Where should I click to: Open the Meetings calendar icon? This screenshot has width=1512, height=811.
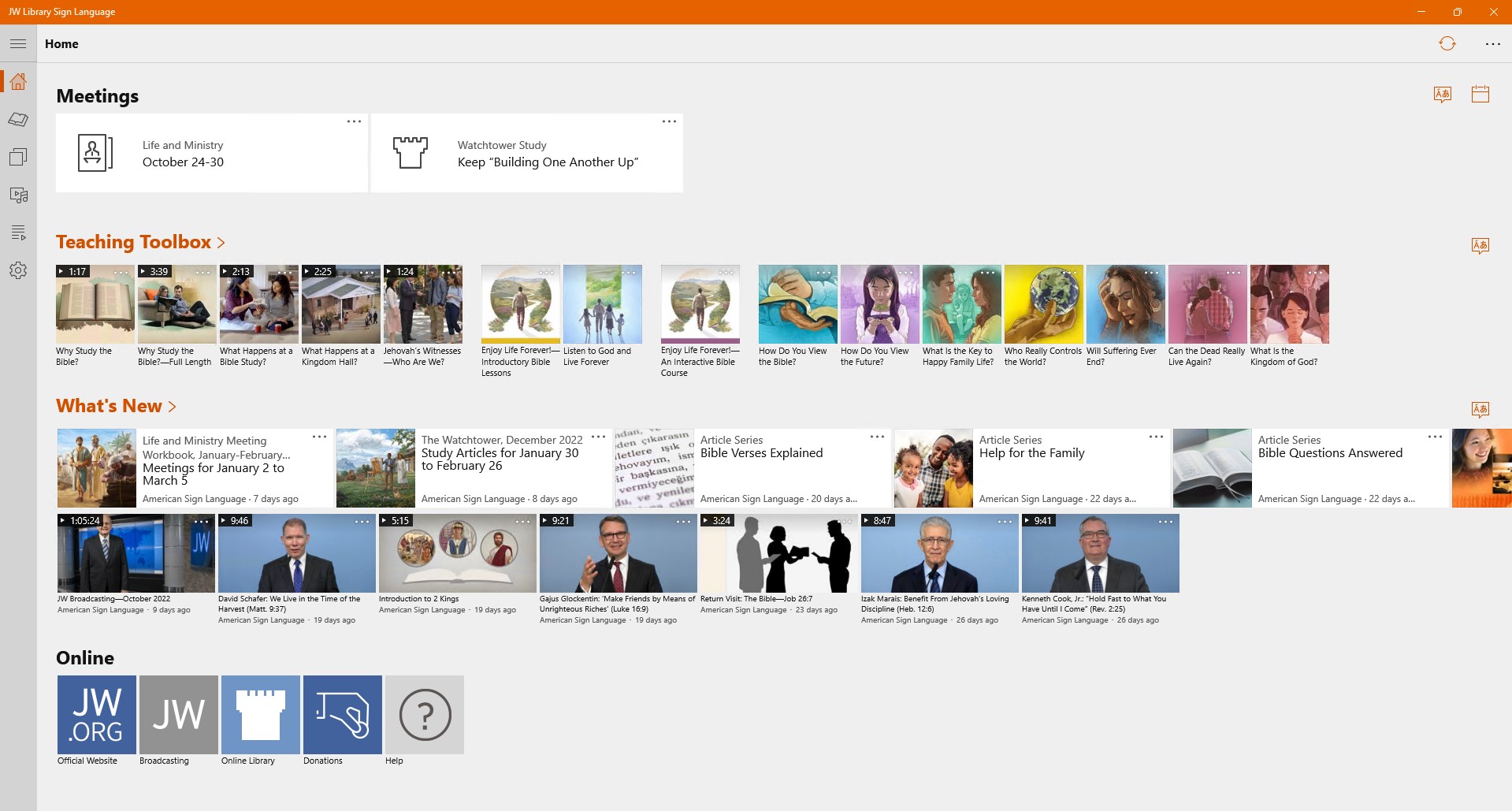pos(1480,95)
